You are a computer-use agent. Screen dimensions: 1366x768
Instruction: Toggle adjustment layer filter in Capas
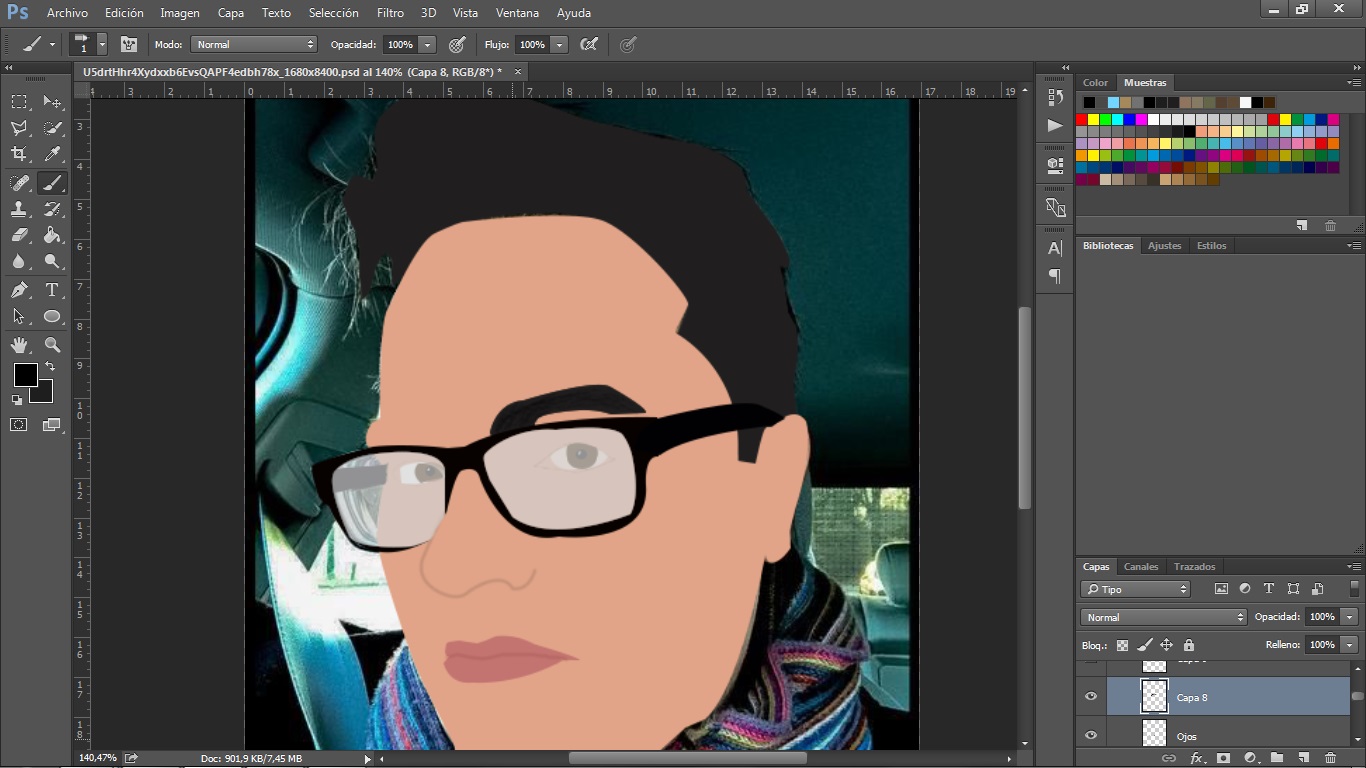tap(1245, 589)
